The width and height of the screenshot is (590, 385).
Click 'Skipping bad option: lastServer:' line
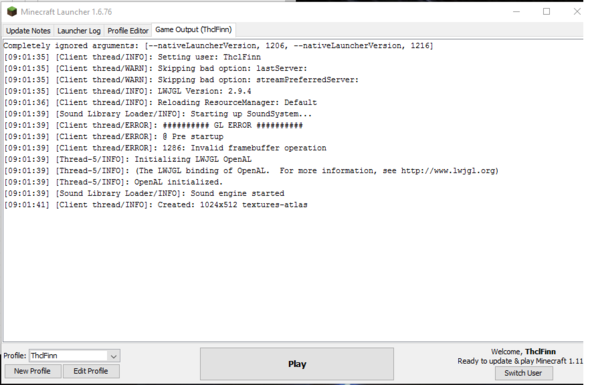point(155,68)
